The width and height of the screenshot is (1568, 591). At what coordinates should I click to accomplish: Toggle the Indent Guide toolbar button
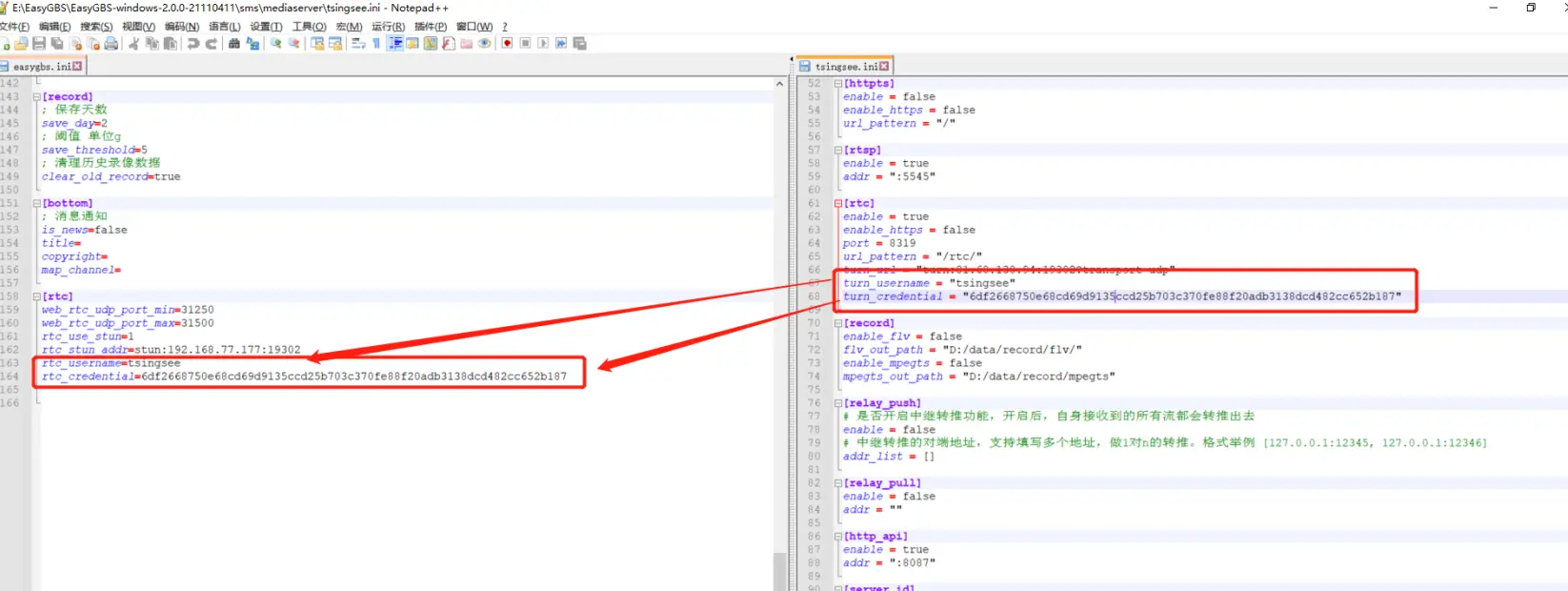point(394,43)
